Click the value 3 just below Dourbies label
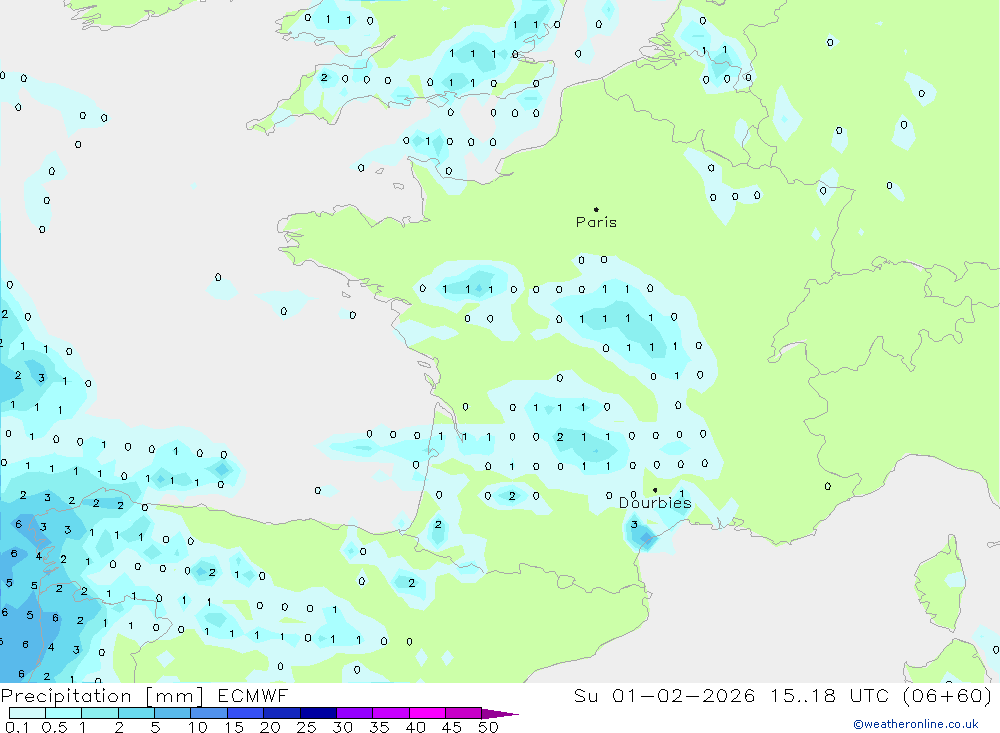This screenshot has width=1000, height=733. [634, 524]
